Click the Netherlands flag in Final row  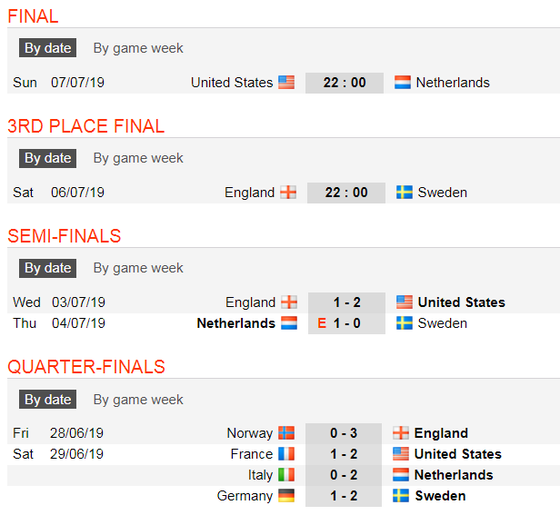point(402,82)
